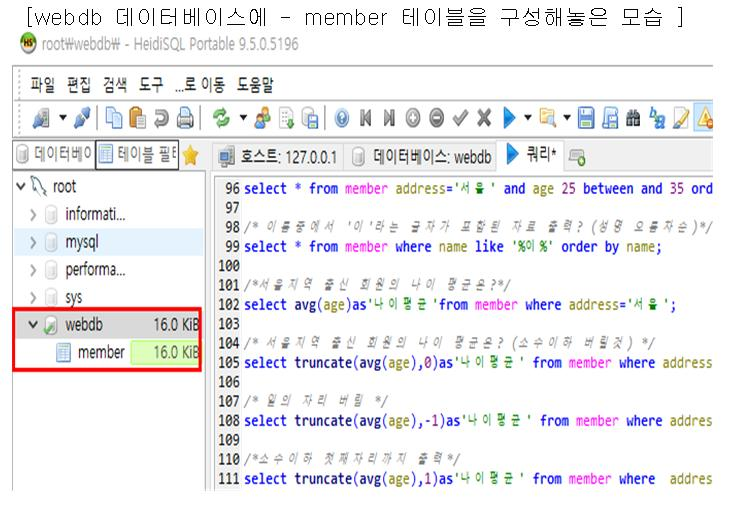Click the yellow star favorites icon

click(x=191, y=155)
